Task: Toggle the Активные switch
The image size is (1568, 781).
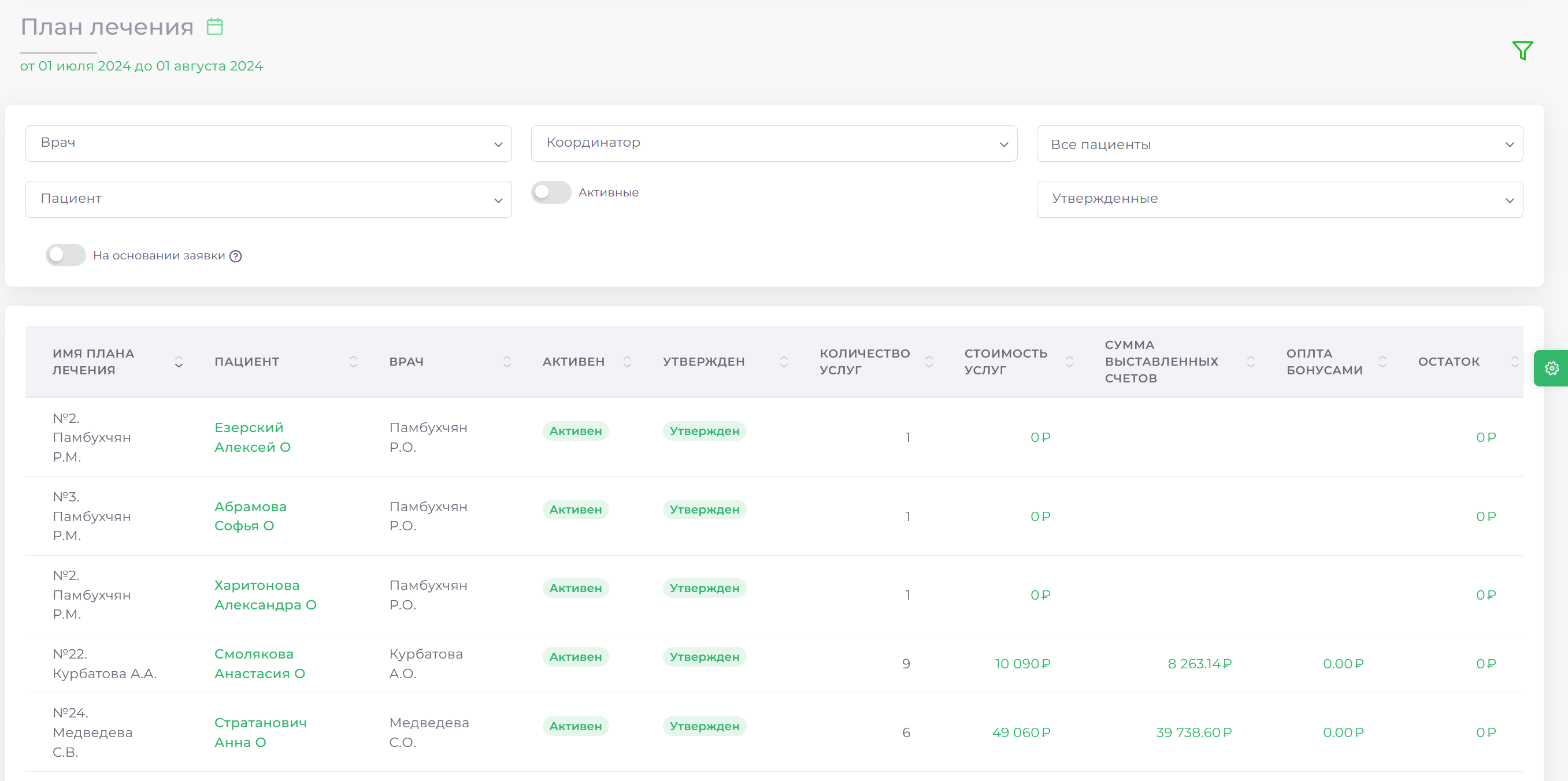Action: (551, 192)
